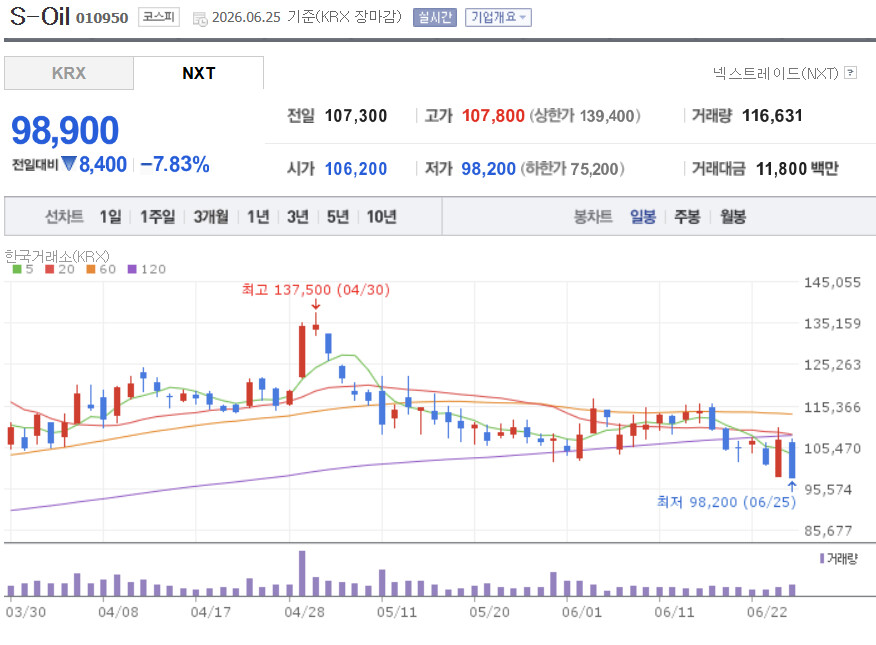Show the 5년 line chart
This screenshot has width=876, height=645.
[337, 217]
